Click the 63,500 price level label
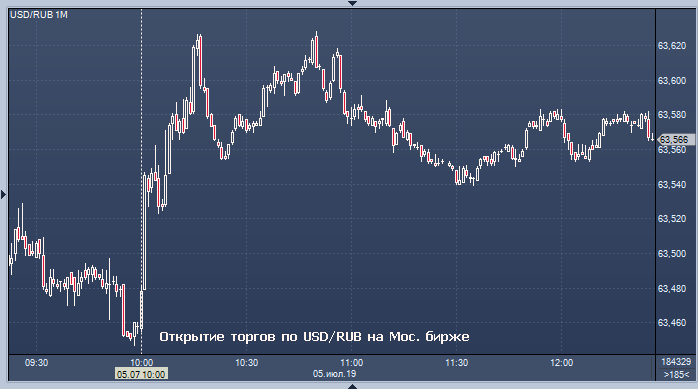Viewport: 698px width, 389px height. (x=672, y=253)
